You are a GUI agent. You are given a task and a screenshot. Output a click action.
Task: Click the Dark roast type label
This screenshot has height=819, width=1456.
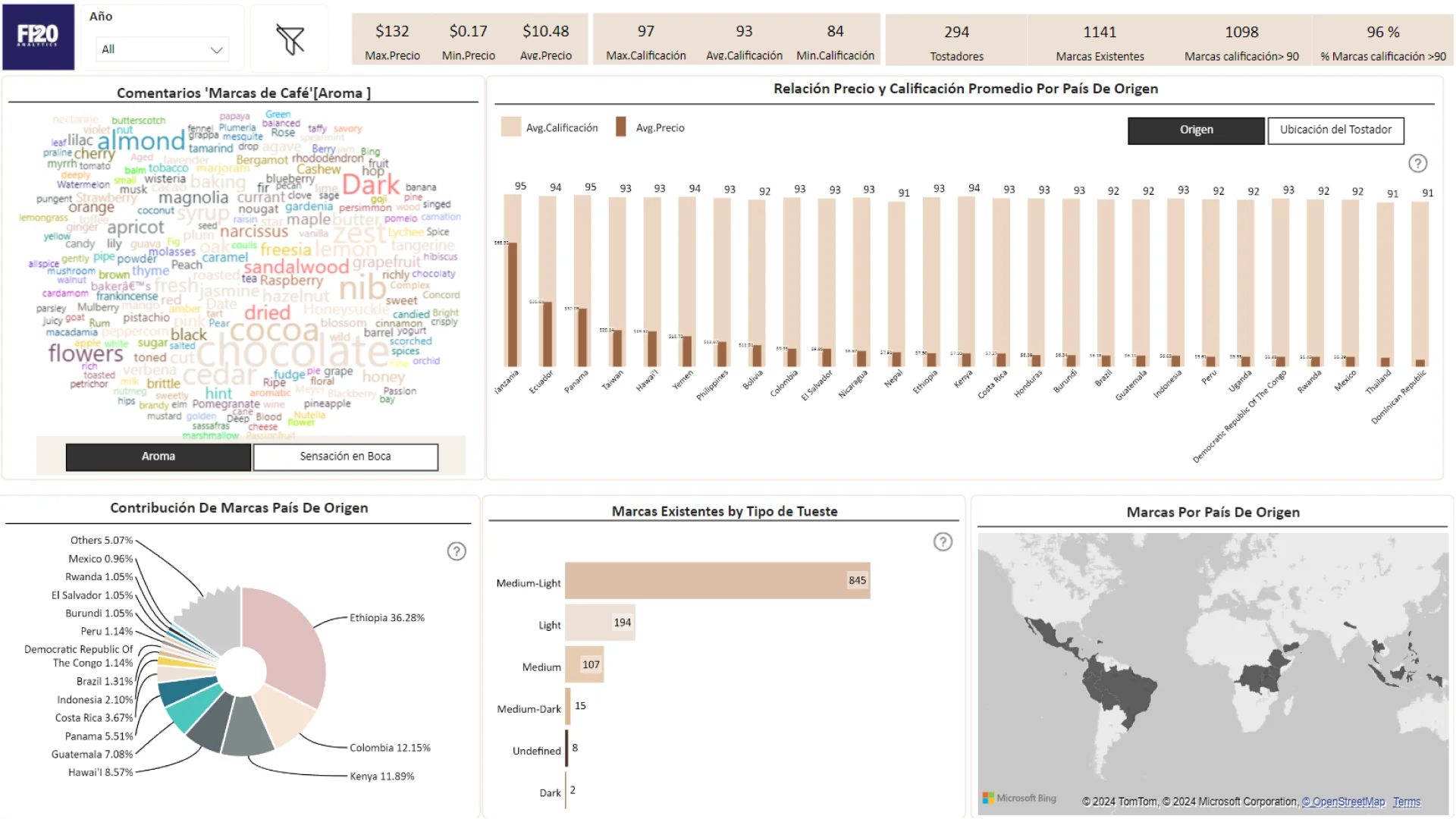[x=551, y=793]
